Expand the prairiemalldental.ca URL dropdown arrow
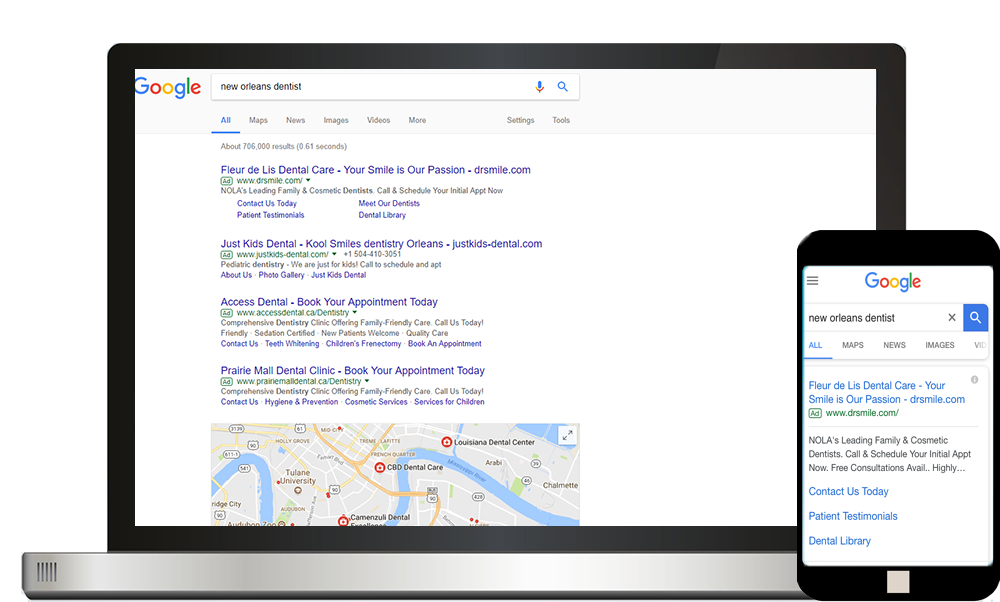The height and width of the screenshot is (602, 1000). (367, 381)
